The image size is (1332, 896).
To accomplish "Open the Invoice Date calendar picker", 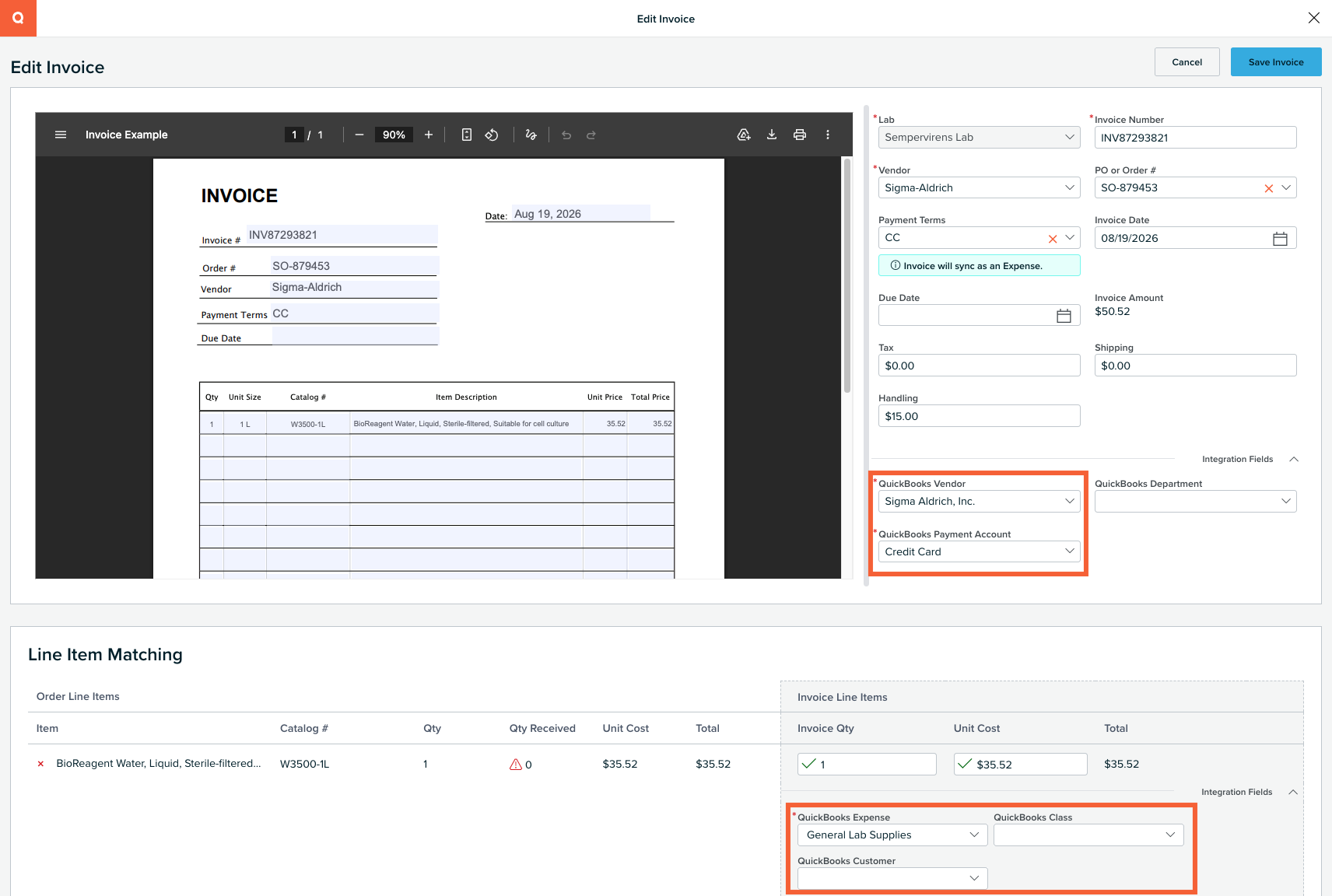I will click(x=1280, y=239).
